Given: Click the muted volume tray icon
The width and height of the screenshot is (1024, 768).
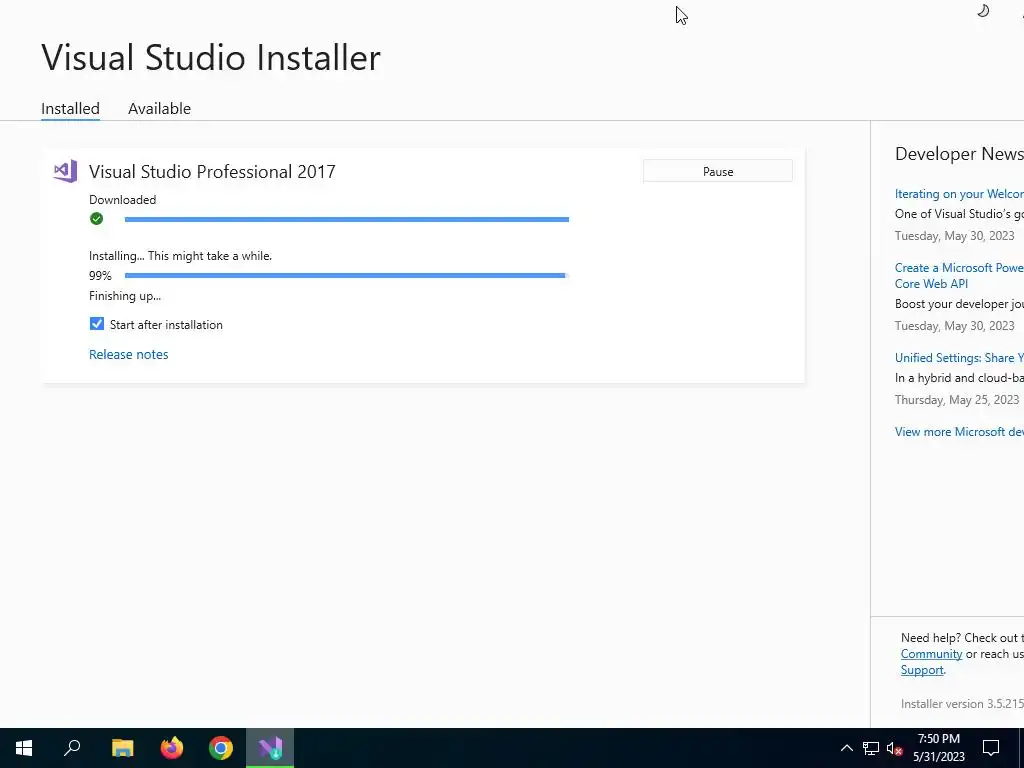Looking at the screenshot, I should tap(895, 748).
